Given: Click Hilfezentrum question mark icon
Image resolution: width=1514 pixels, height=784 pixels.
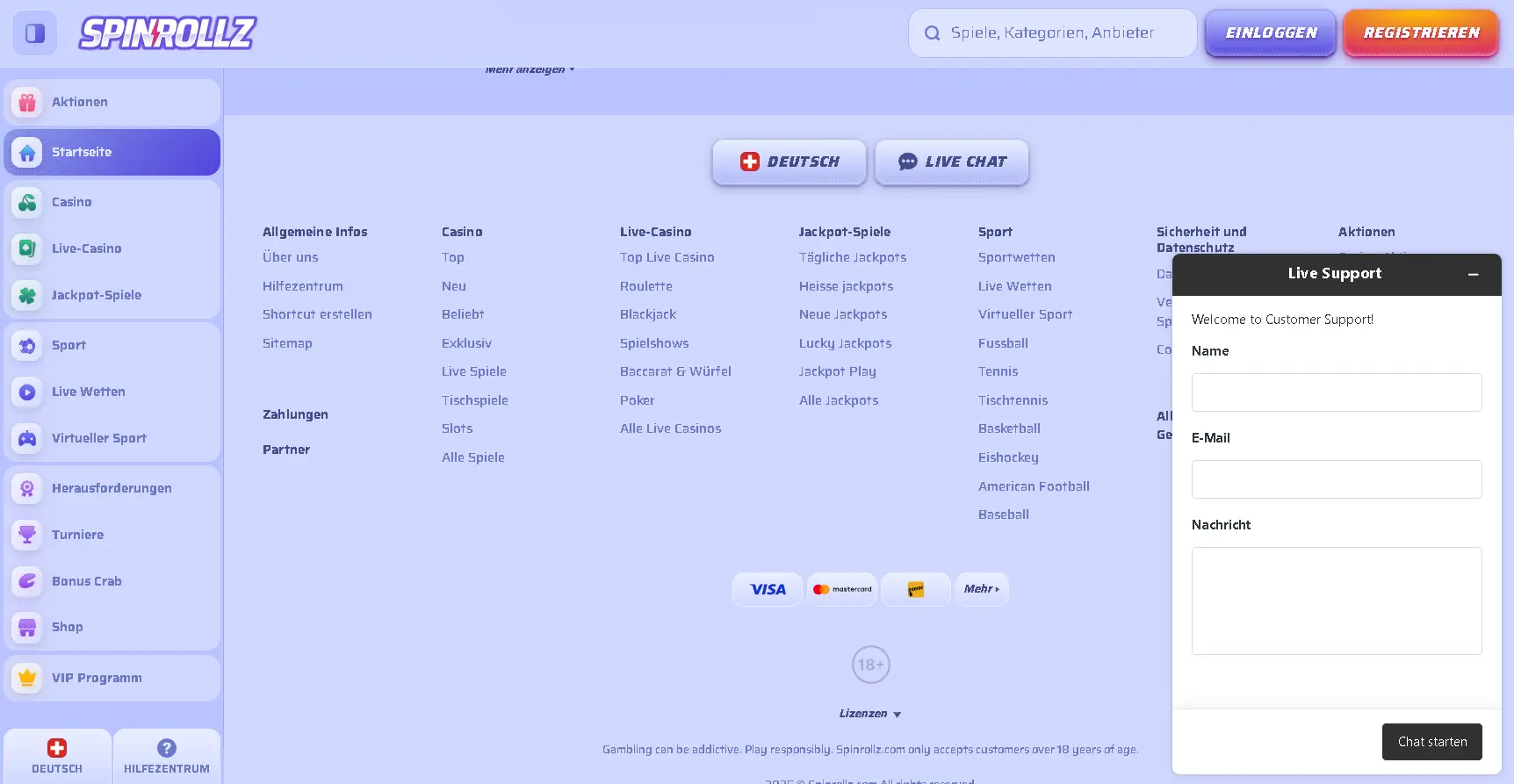Looking at the screenshot, I should click(167, 748).
